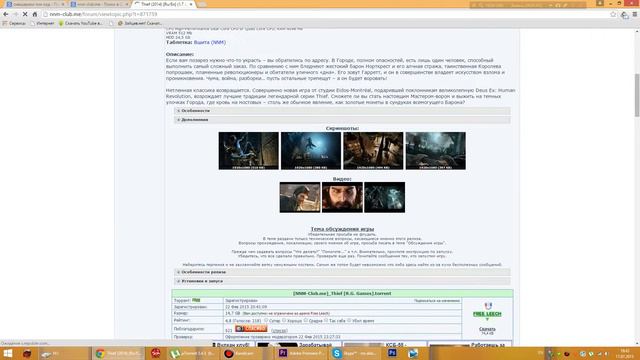The width and height of the screenshot is (640, 360).
Task: Select the Супер rating radio button
Action: pos(266,320)
